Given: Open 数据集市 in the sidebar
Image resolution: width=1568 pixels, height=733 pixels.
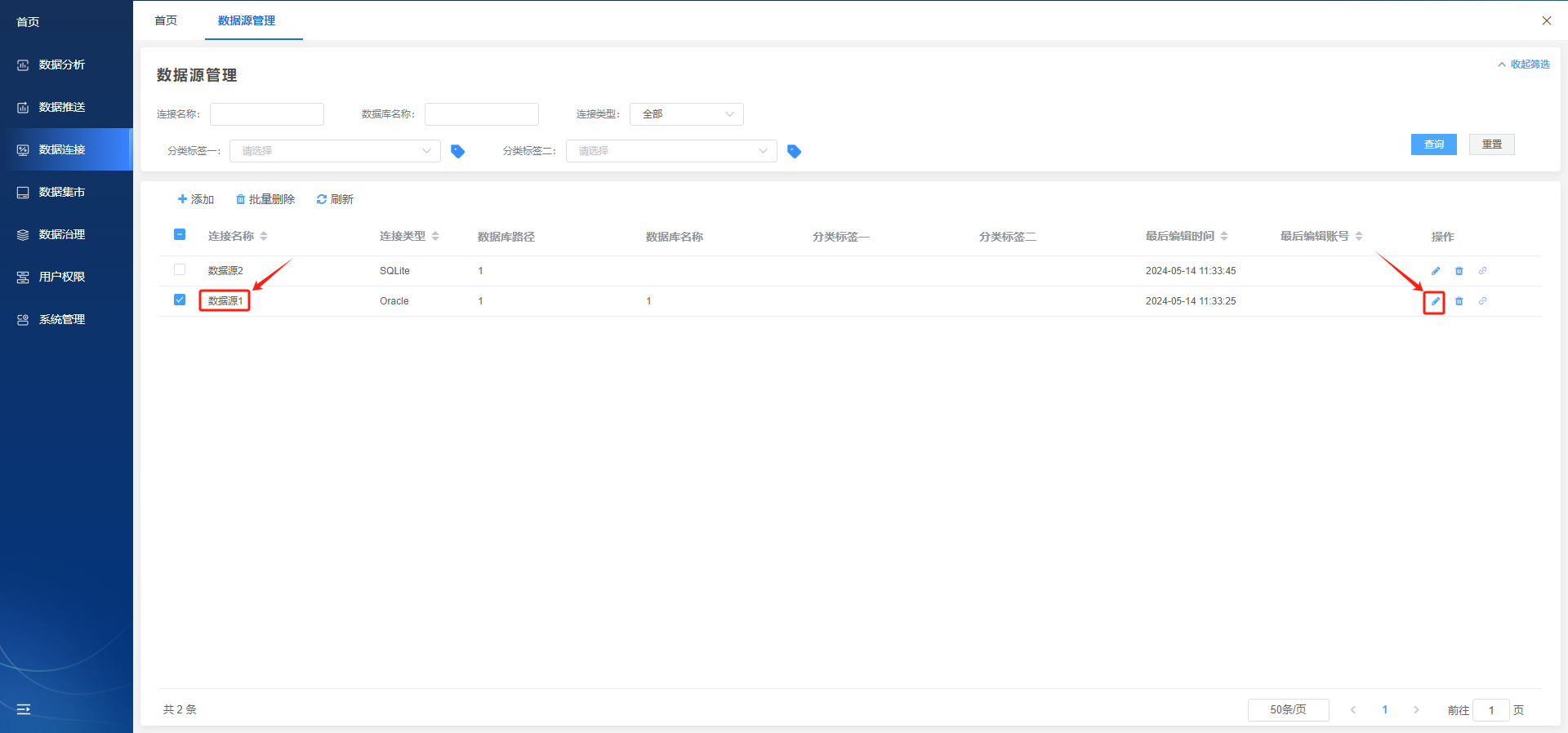Looking at the screenshot, I should tap(62, 192).
